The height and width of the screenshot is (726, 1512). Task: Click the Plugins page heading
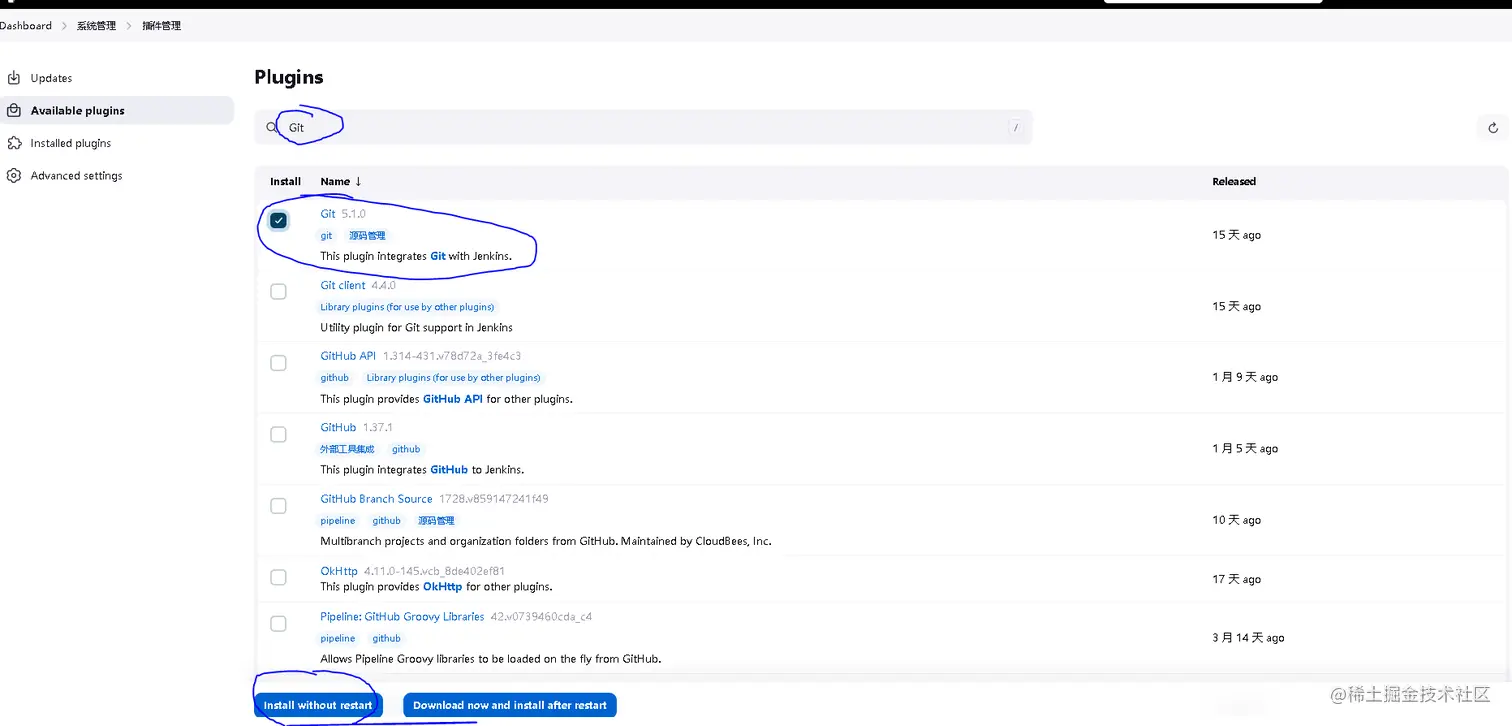coord(289,77)
